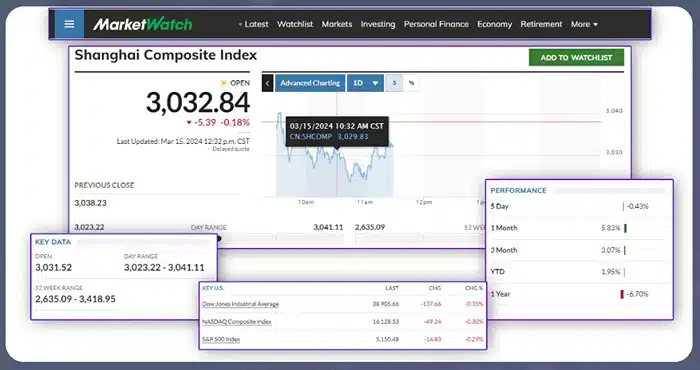
Task: Switch chart to dollar value mode
Action: click(x=394, y=83)
